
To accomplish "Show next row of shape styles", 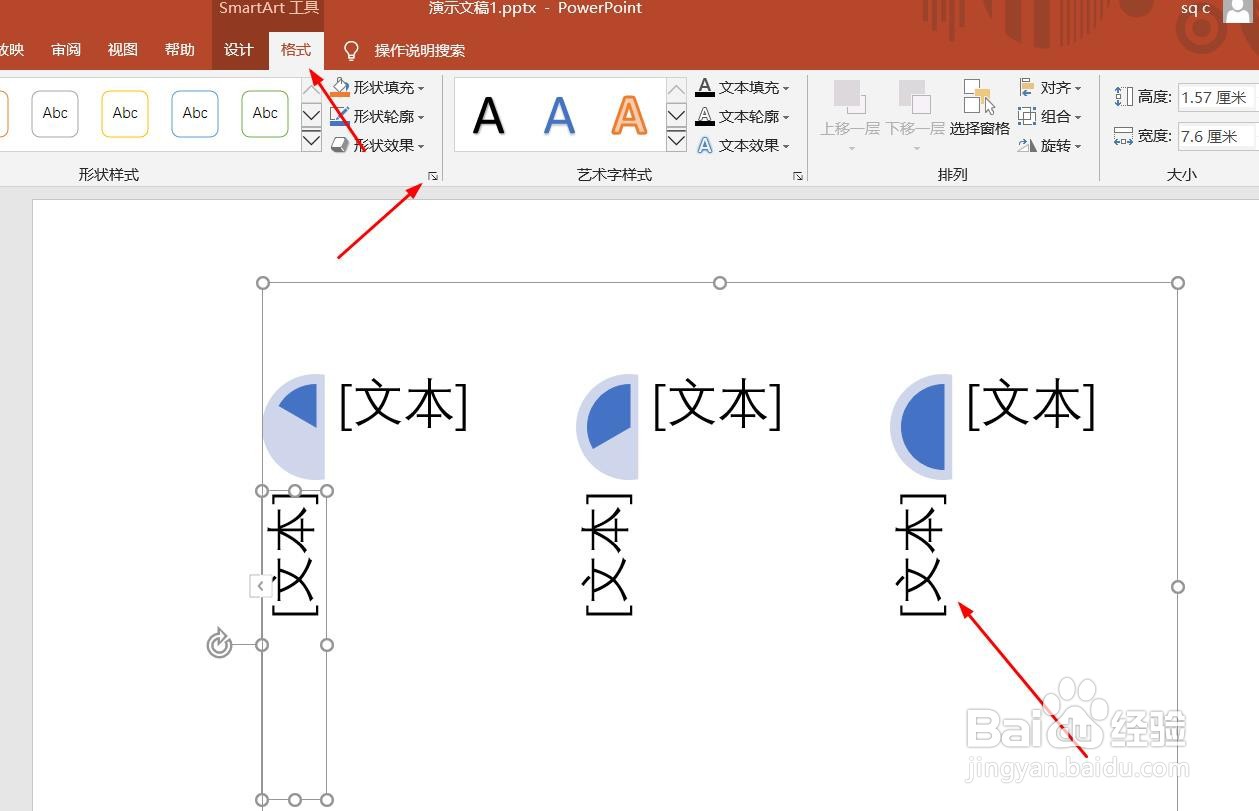I will pyautogui.click(x=311, y=115).
